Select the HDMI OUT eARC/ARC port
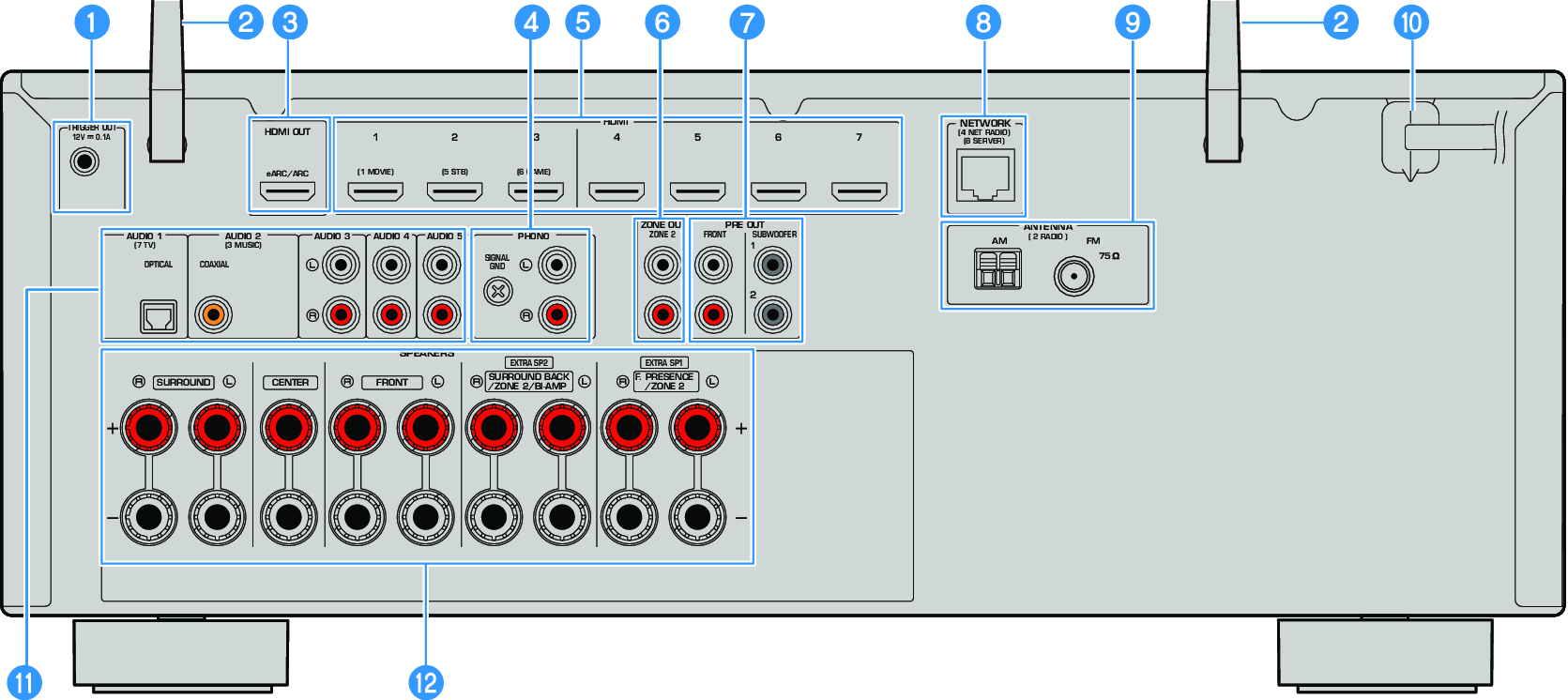 tap(287, 192)
